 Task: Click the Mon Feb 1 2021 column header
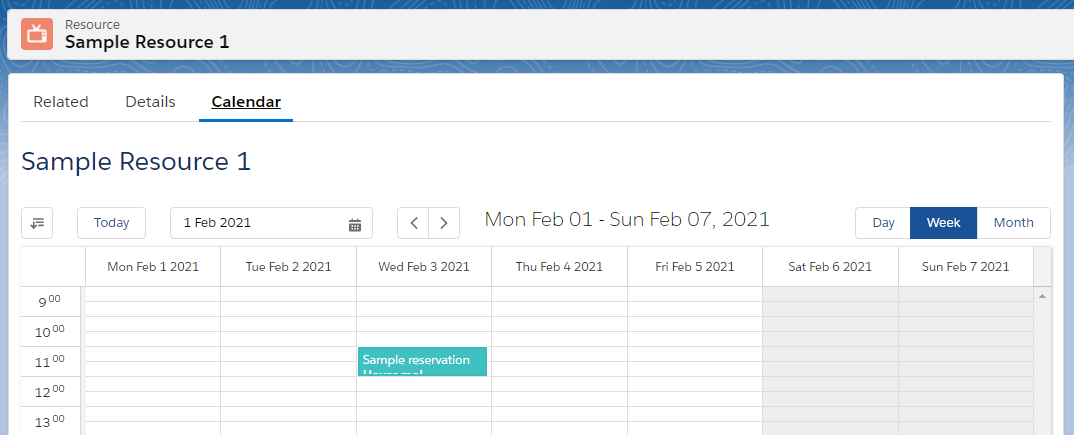153,267
